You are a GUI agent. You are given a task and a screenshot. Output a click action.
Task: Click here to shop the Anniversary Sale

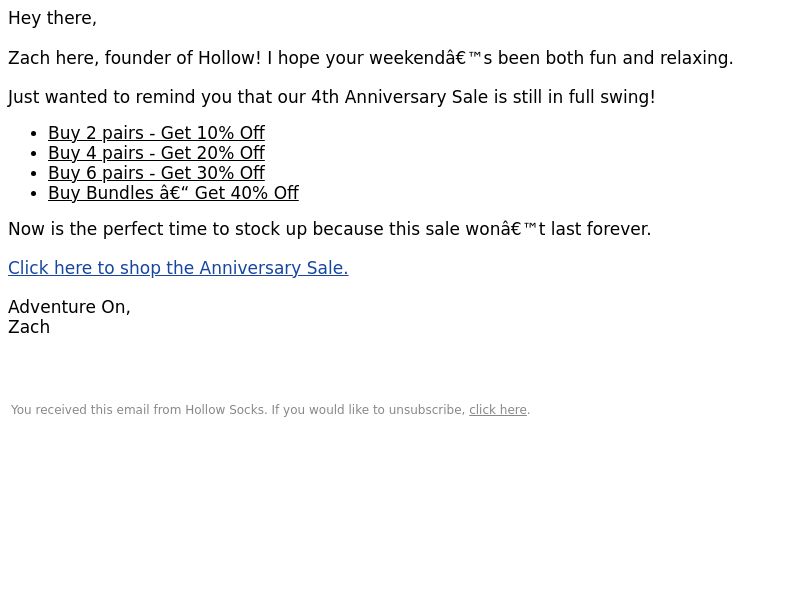coord(178,268)
